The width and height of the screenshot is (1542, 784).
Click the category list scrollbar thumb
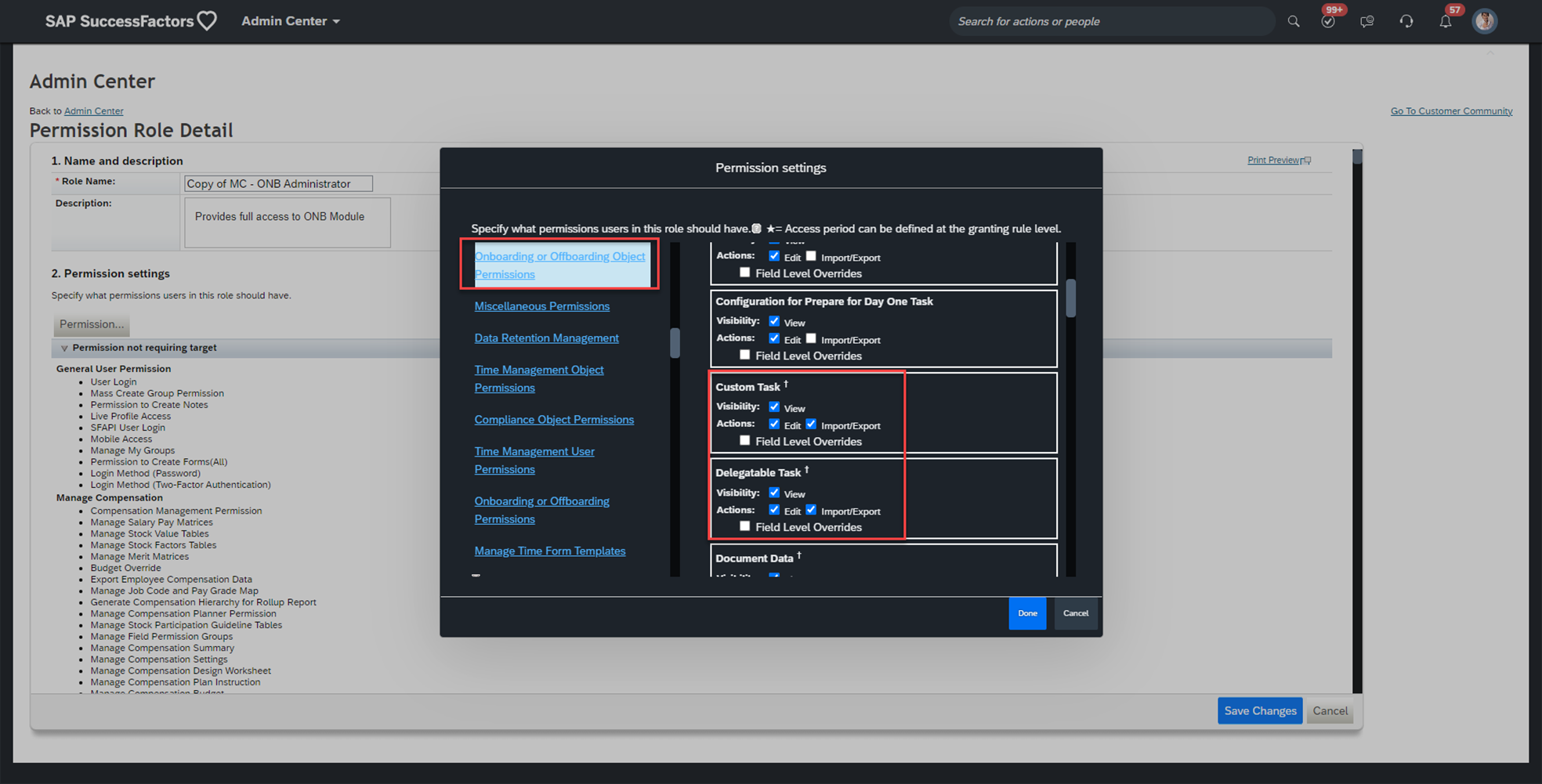point(675,342)
